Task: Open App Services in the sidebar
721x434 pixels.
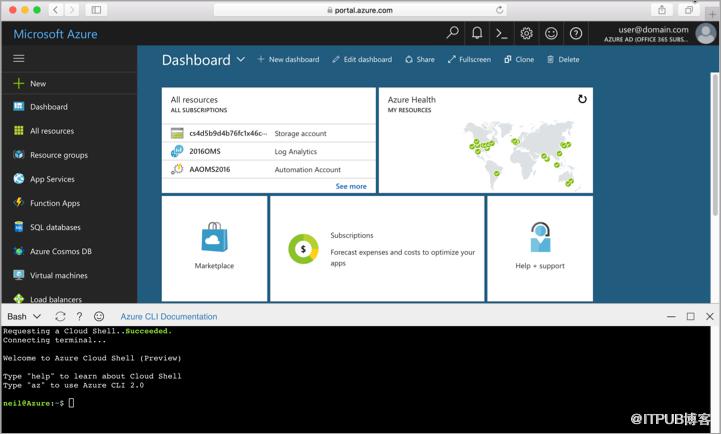Action: tap(69, 179)
